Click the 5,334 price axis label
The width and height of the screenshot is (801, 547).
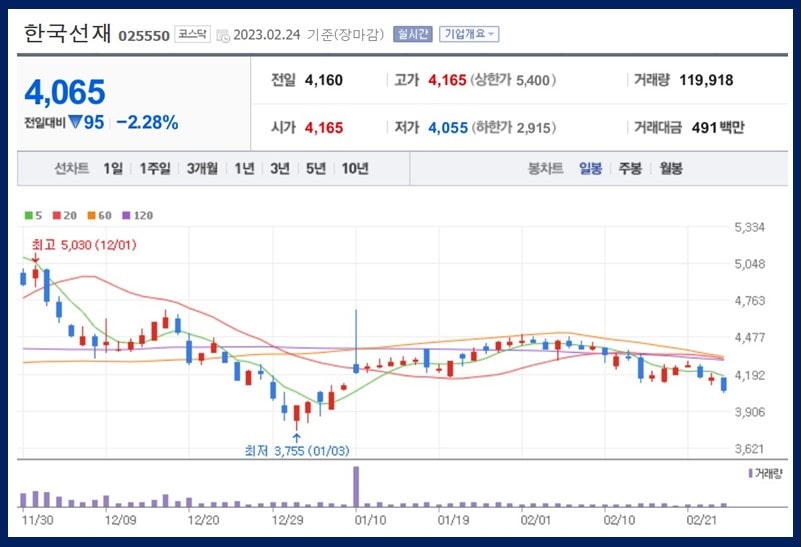coord(749,228)
